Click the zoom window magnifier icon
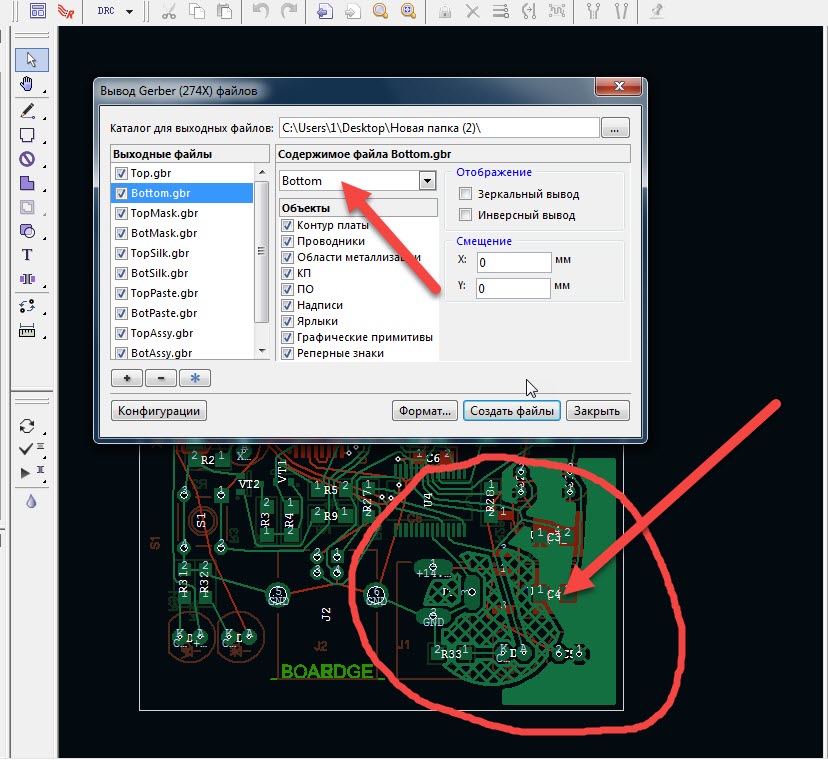The height and width of the screenshot is (760, 828). [x=380, y=11]
